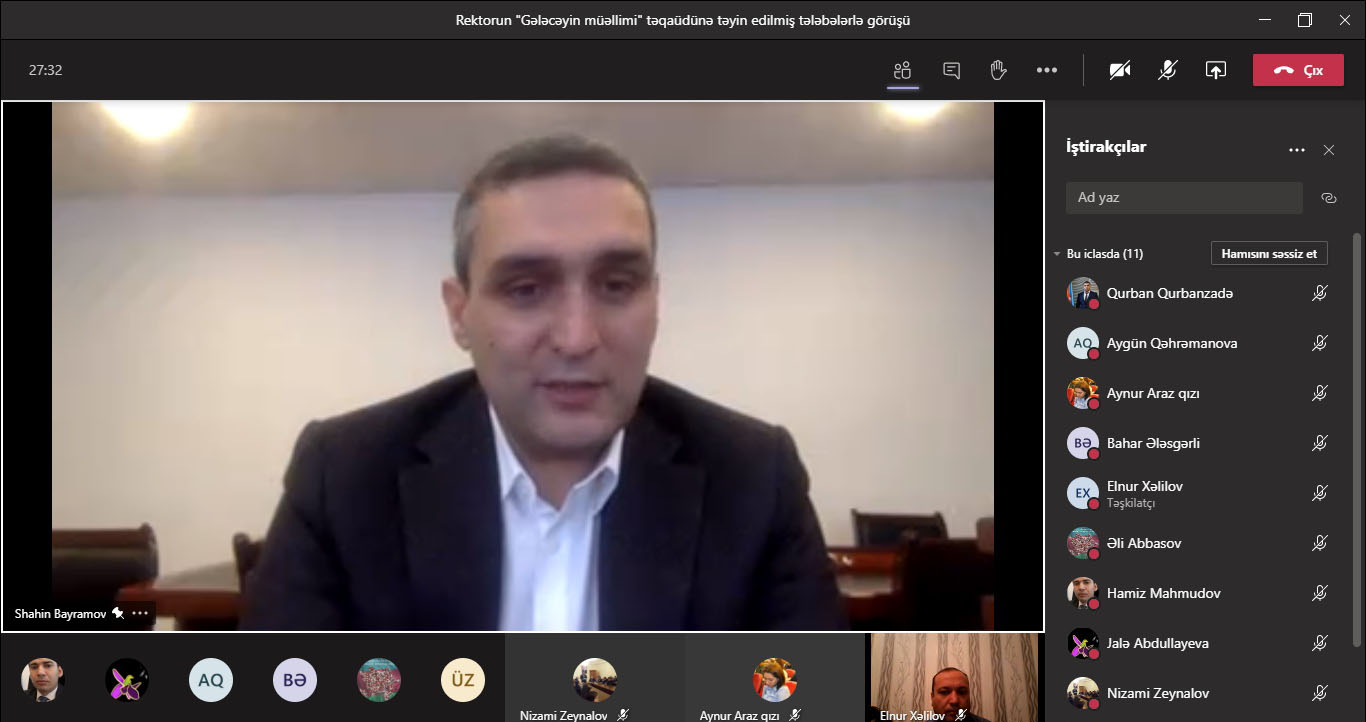Copy the meeting join link icon
The image size is (1366, 722).
[1329, 198]
